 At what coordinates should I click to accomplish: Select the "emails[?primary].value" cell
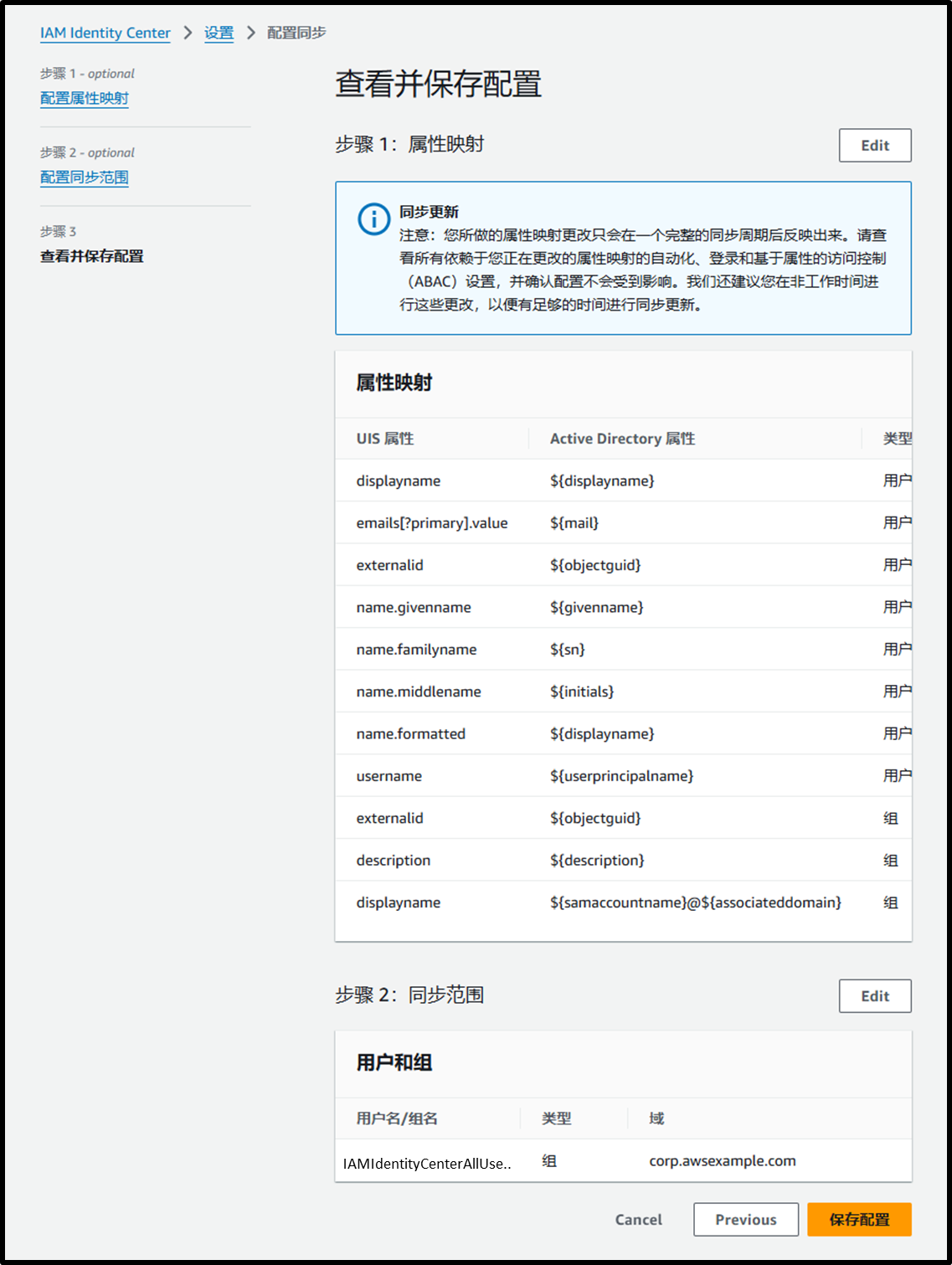coord(432,523)
